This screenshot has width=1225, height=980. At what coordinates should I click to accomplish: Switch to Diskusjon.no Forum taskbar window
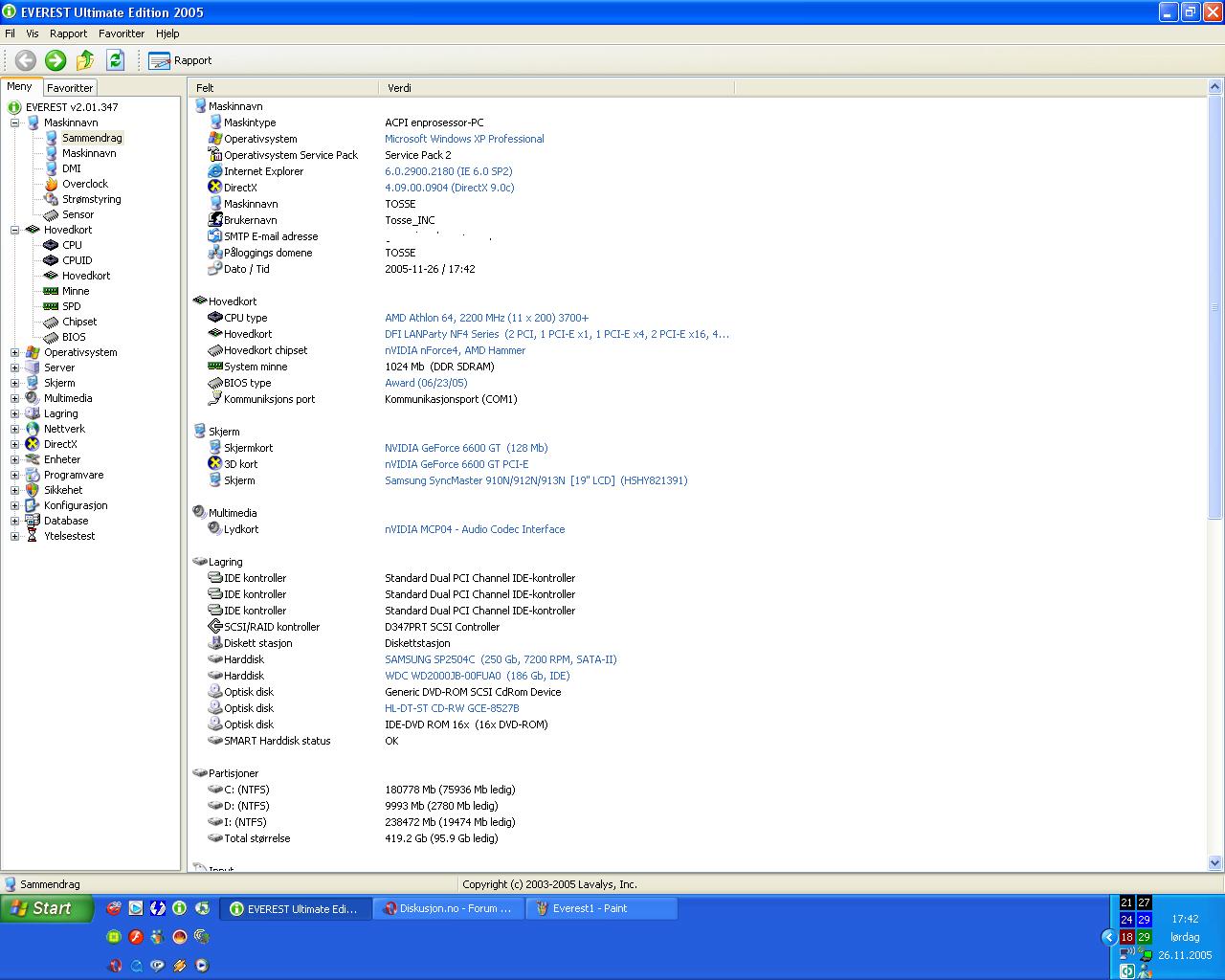(449, 908)
